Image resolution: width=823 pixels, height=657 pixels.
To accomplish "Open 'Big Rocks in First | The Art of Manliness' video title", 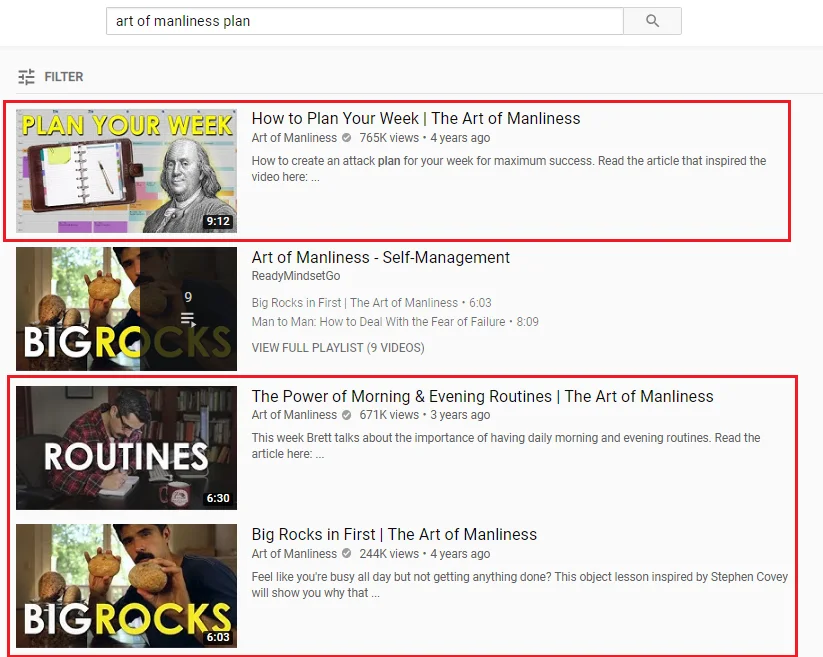I will 394,535.
